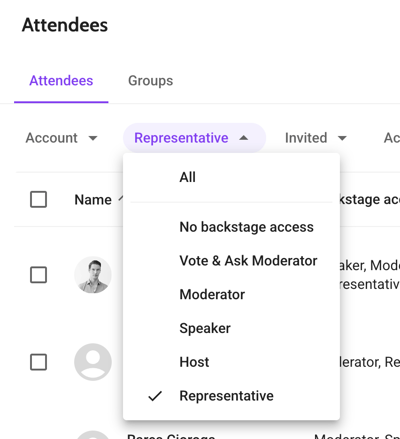The width and height of the screenshot is (400, 439).
Task: Choose the Speaker filter option
Action: (231, 328)
